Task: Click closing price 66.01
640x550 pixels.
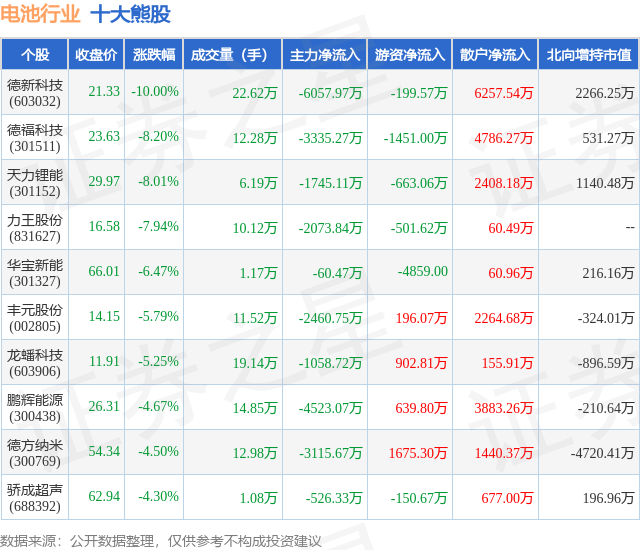Action: 104,271
